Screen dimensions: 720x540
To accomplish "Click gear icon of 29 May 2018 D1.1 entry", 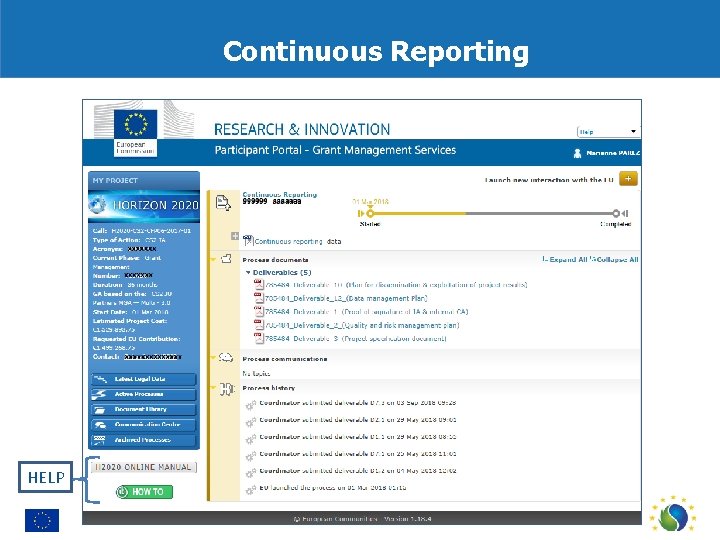I will [250, 439].
